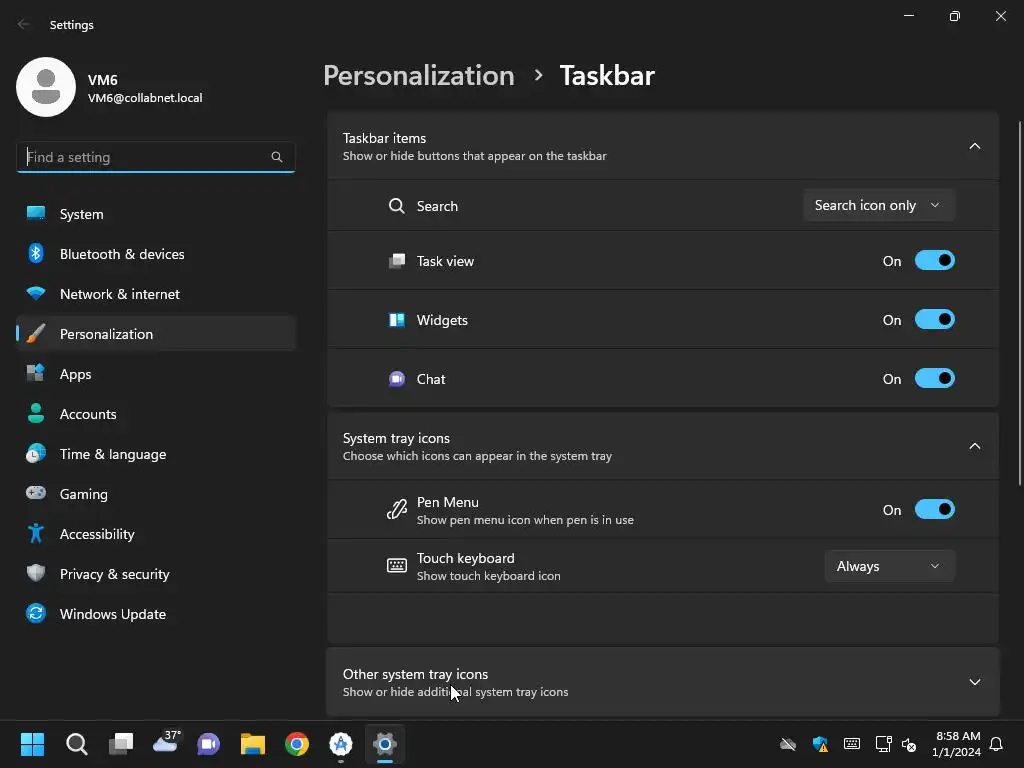This screenshot has height=768, width=1024.
Task: Click the Accessibility figure icon
Action: point(36,534)
